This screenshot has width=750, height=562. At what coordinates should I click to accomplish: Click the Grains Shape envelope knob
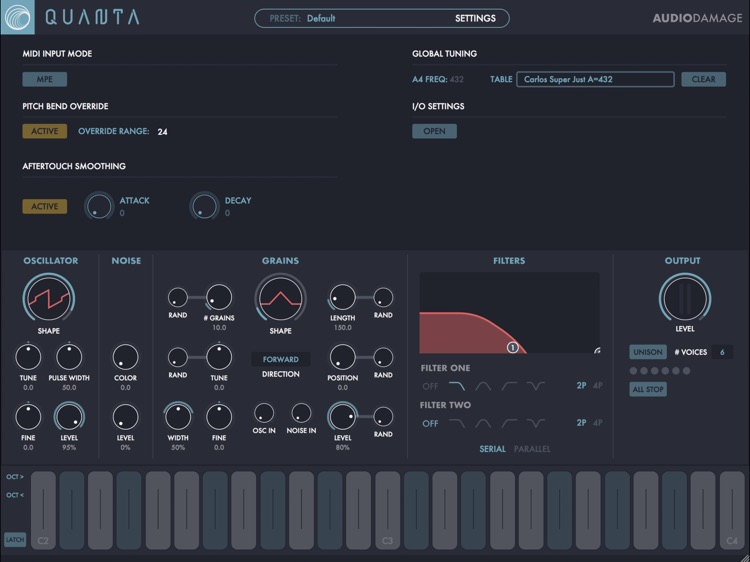(x=280, y=299)
